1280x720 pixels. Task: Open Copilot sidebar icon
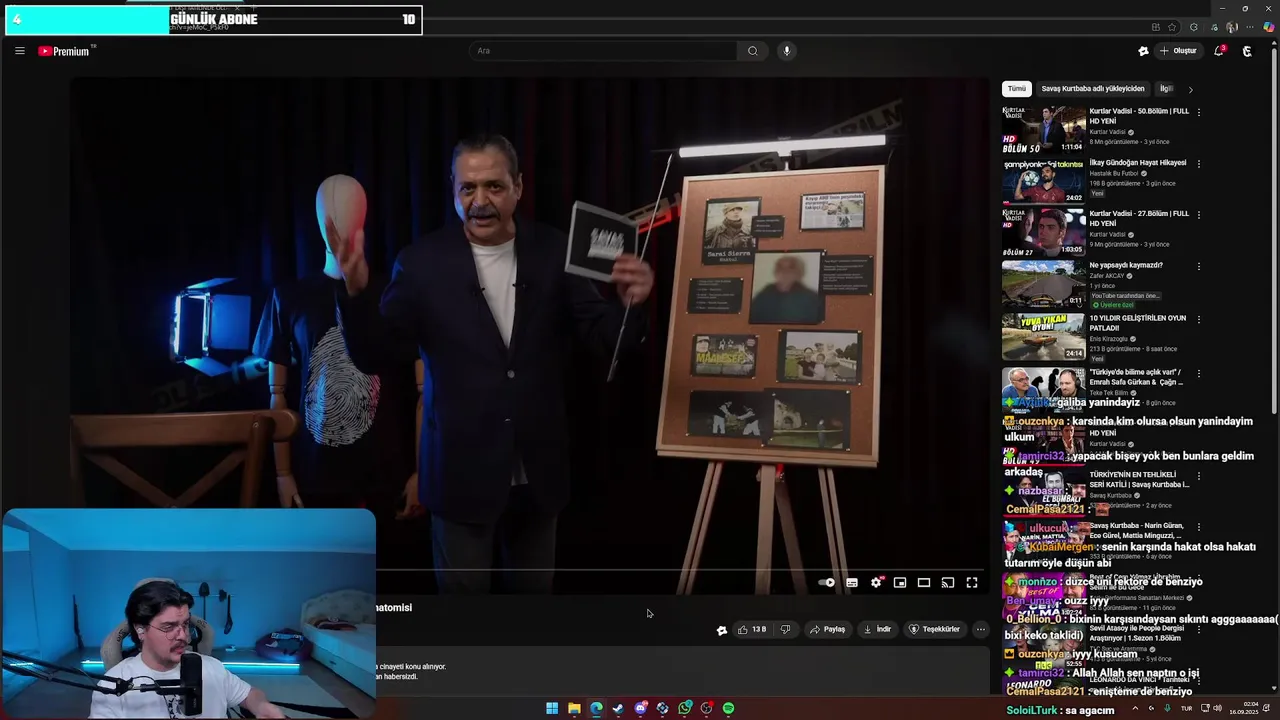pos(1269,27)
